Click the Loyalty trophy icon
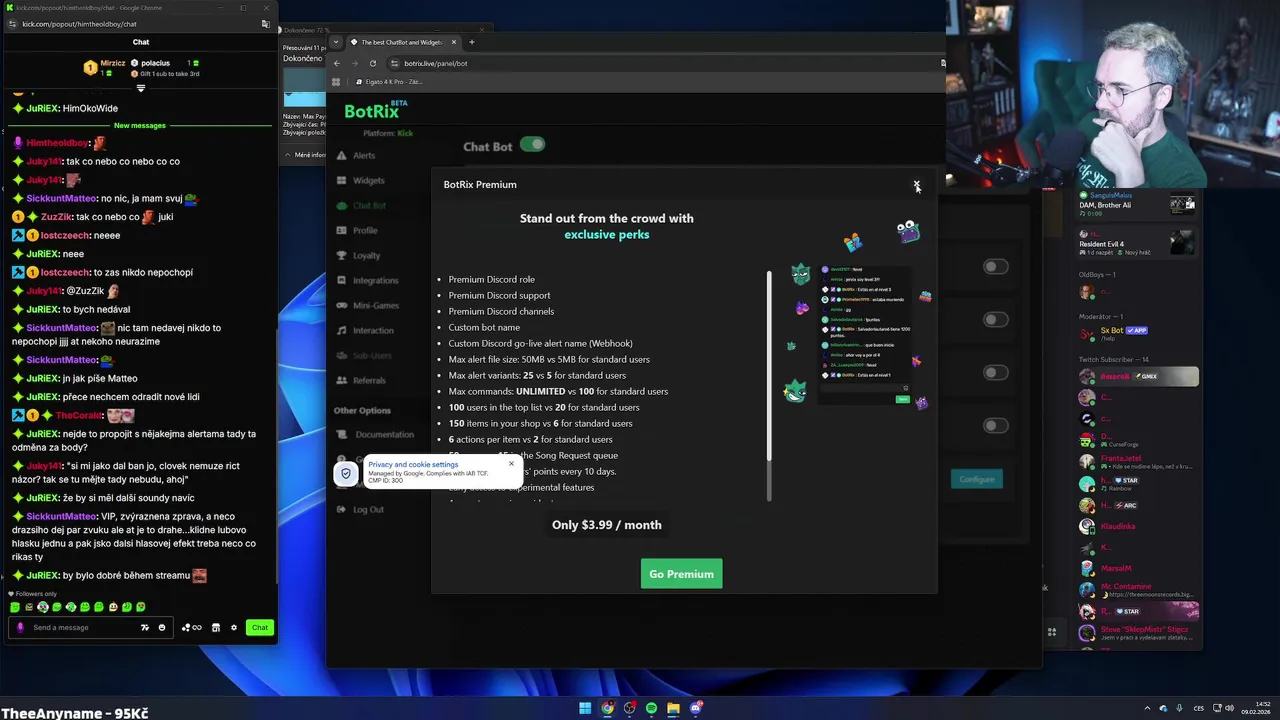The width and height of the screenshot is (1280, 720). [x=342, y=255]
